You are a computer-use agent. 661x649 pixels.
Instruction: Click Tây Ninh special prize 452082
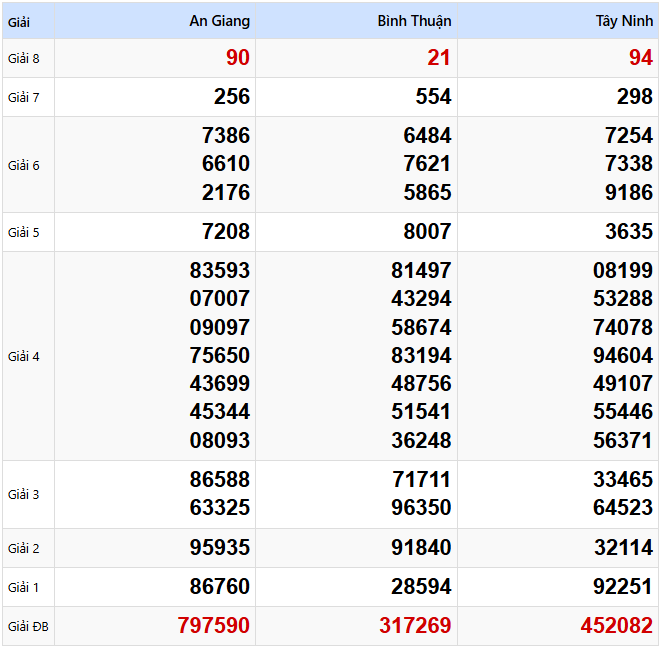(x=616, y=626)
